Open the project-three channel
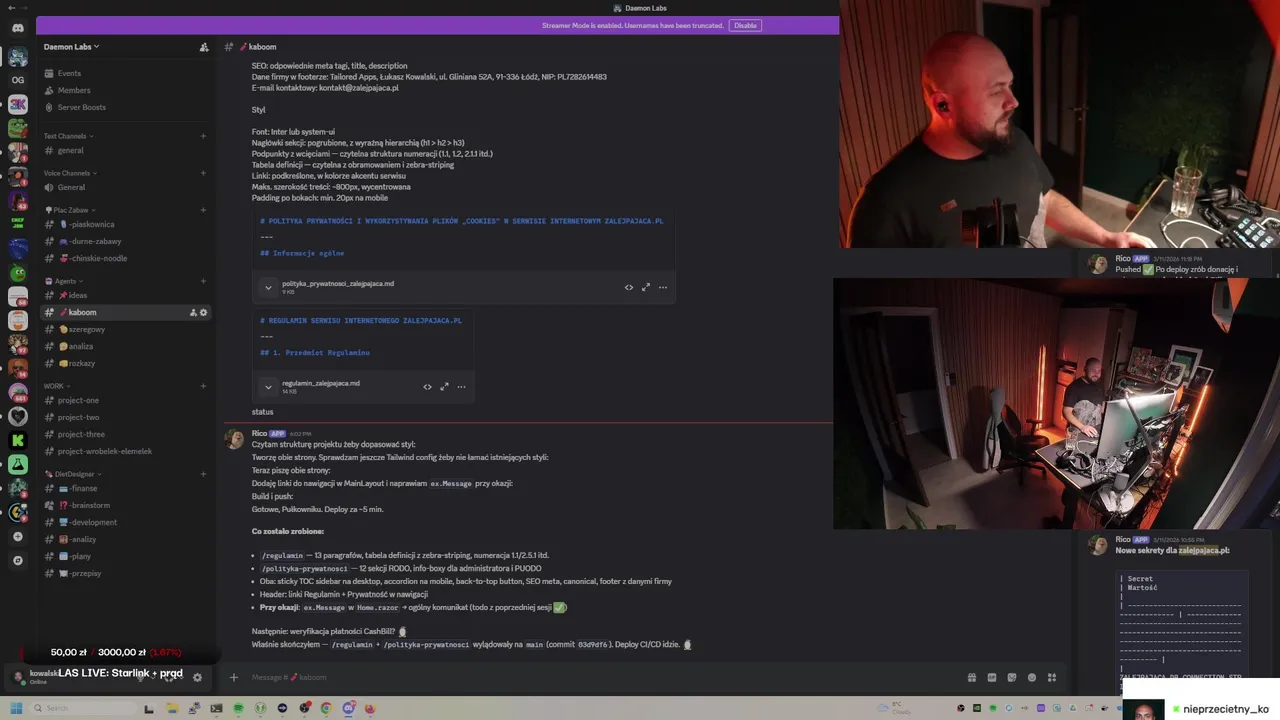Screen dimensions: 1280x720 tap(125, 434)
